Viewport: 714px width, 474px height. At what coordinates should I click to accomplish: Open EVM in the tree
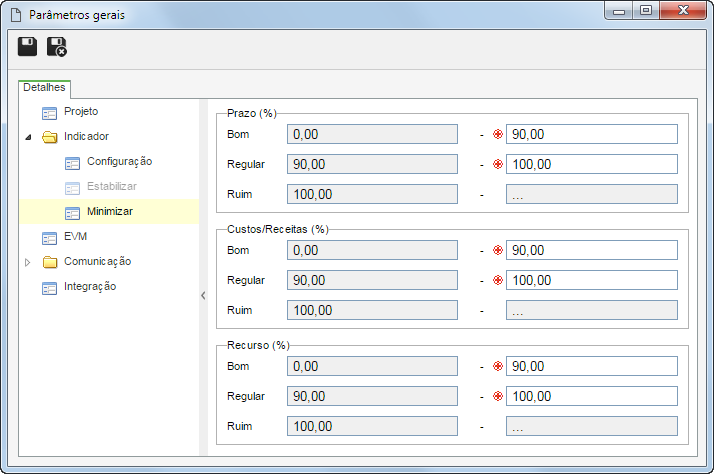76,237
